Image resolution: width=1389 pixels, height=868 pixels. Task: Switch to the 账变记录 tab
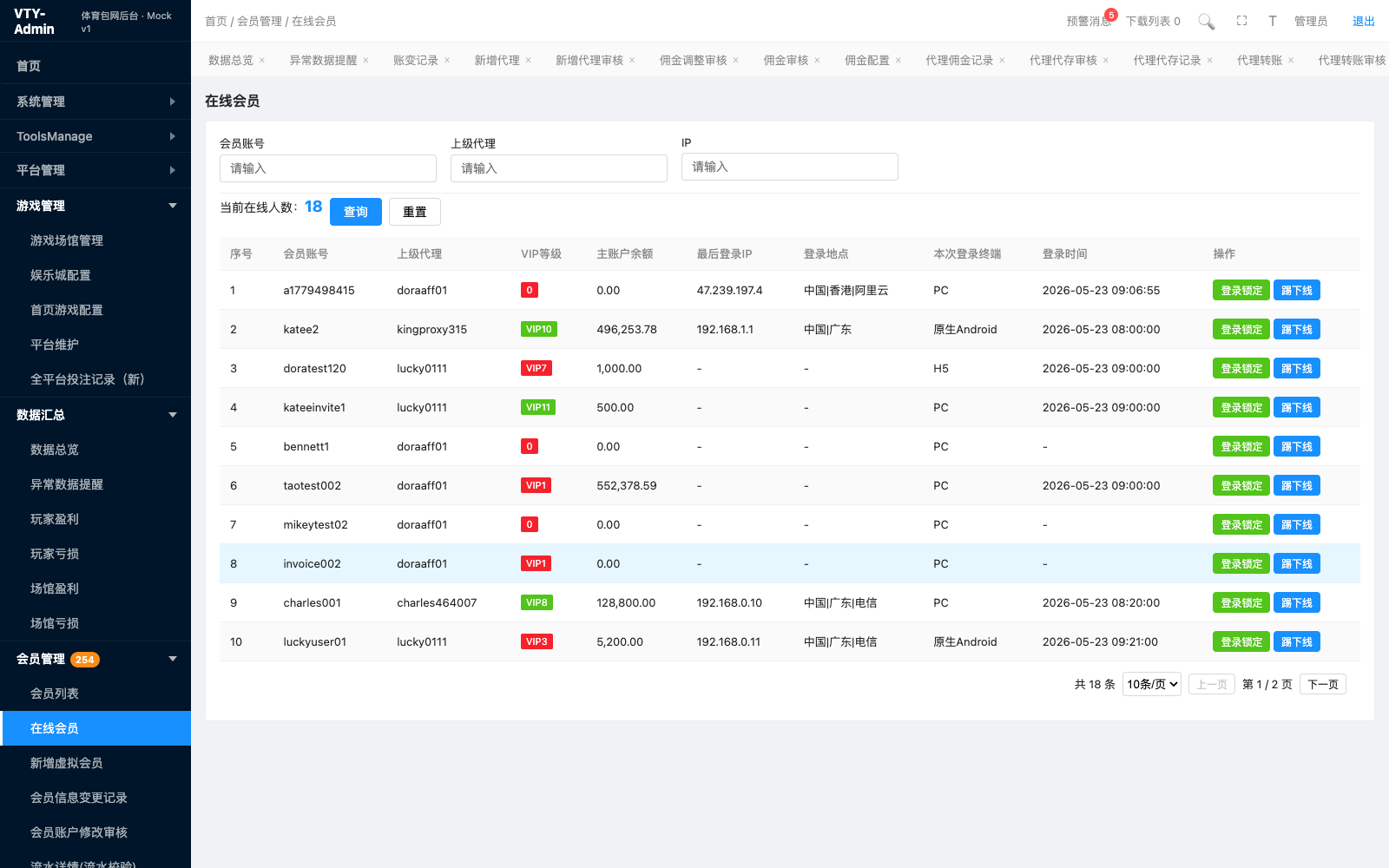416,60
